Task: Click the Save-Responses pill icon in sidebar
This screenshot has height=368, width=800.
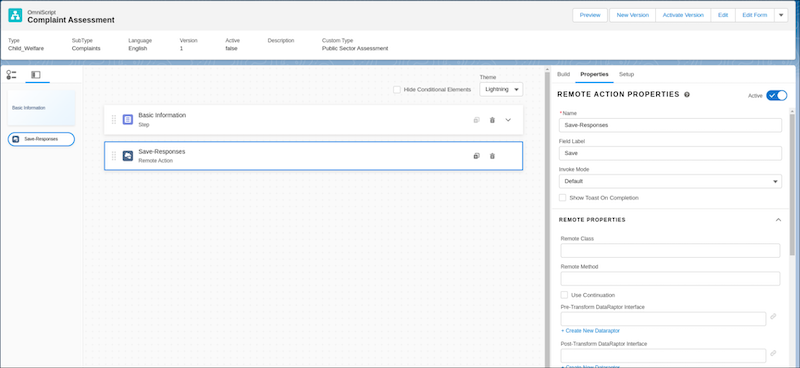Action: pos(16,139)
